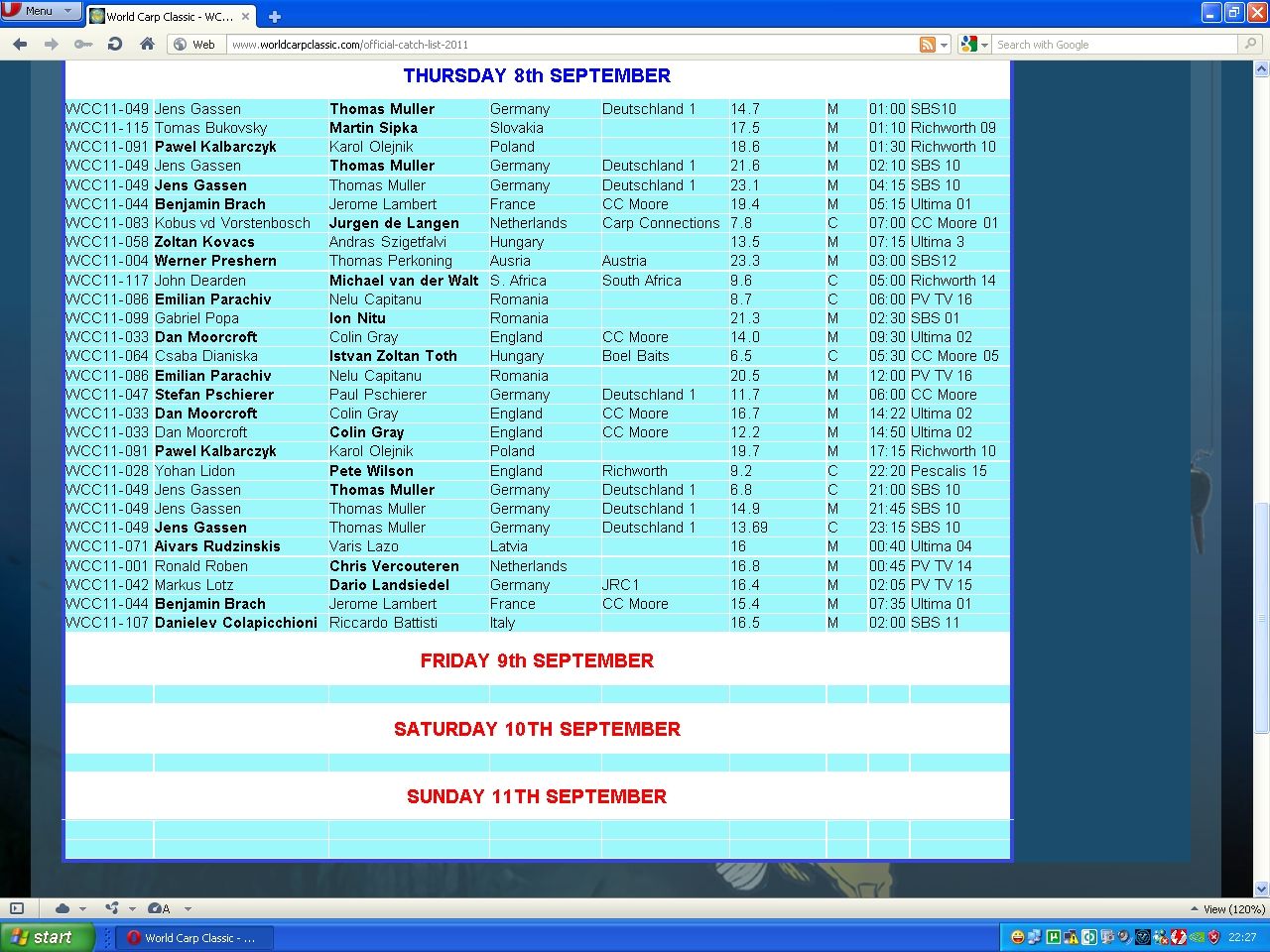Go to the Home page icon
Screen dimensions: 1270x952
[x=147, y=44]
